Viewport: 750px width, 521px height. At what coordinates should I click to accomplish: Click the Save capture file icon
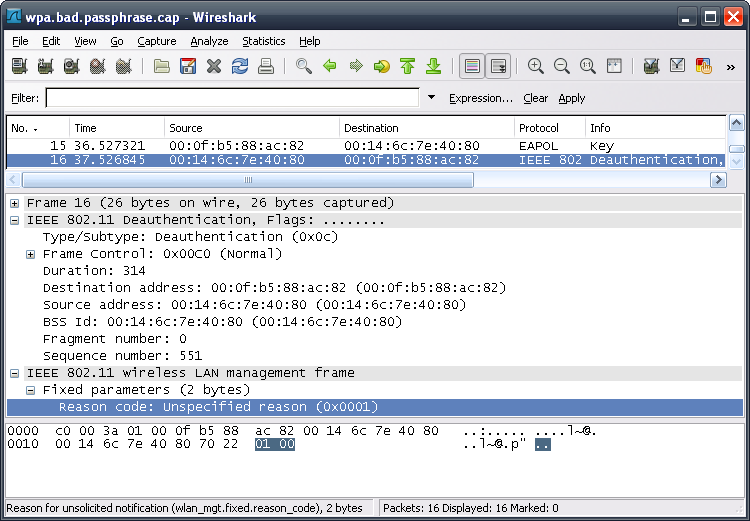188,67
